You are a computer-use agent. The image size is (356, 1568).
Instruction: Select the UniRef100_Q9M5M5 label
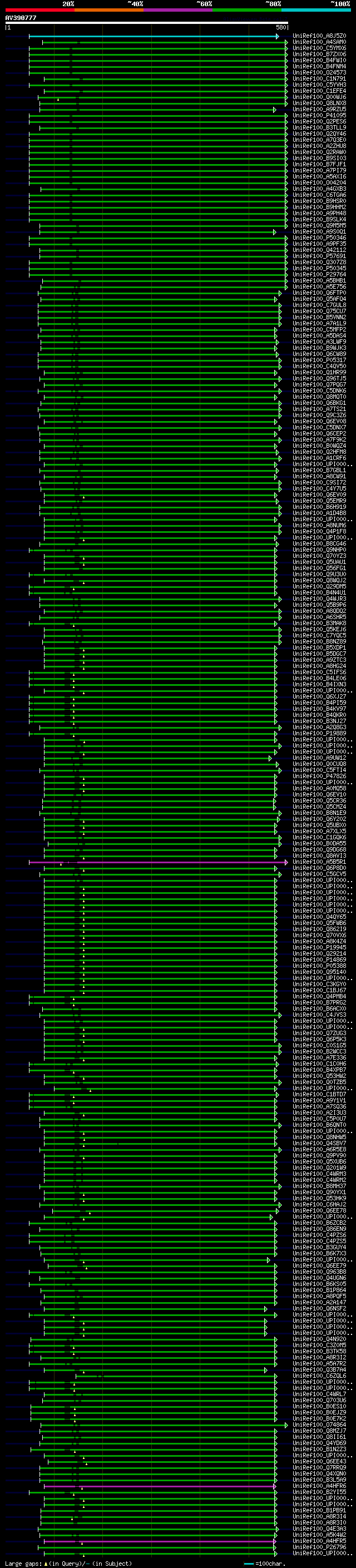point(319,226)
